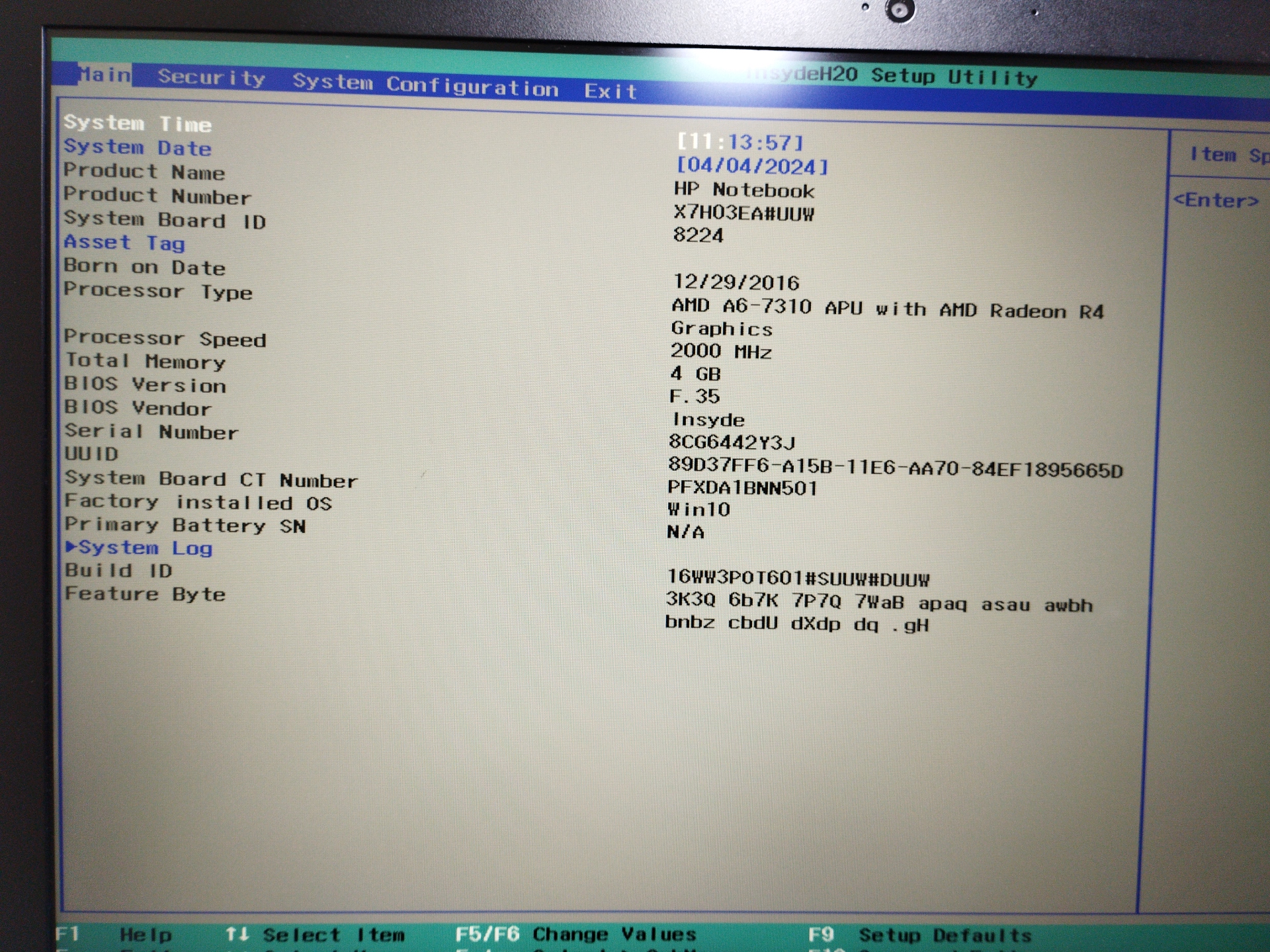The width and height of the screenshot is (1270, 952).
Task: Click the Product Number label
Action: pos(157,196)
